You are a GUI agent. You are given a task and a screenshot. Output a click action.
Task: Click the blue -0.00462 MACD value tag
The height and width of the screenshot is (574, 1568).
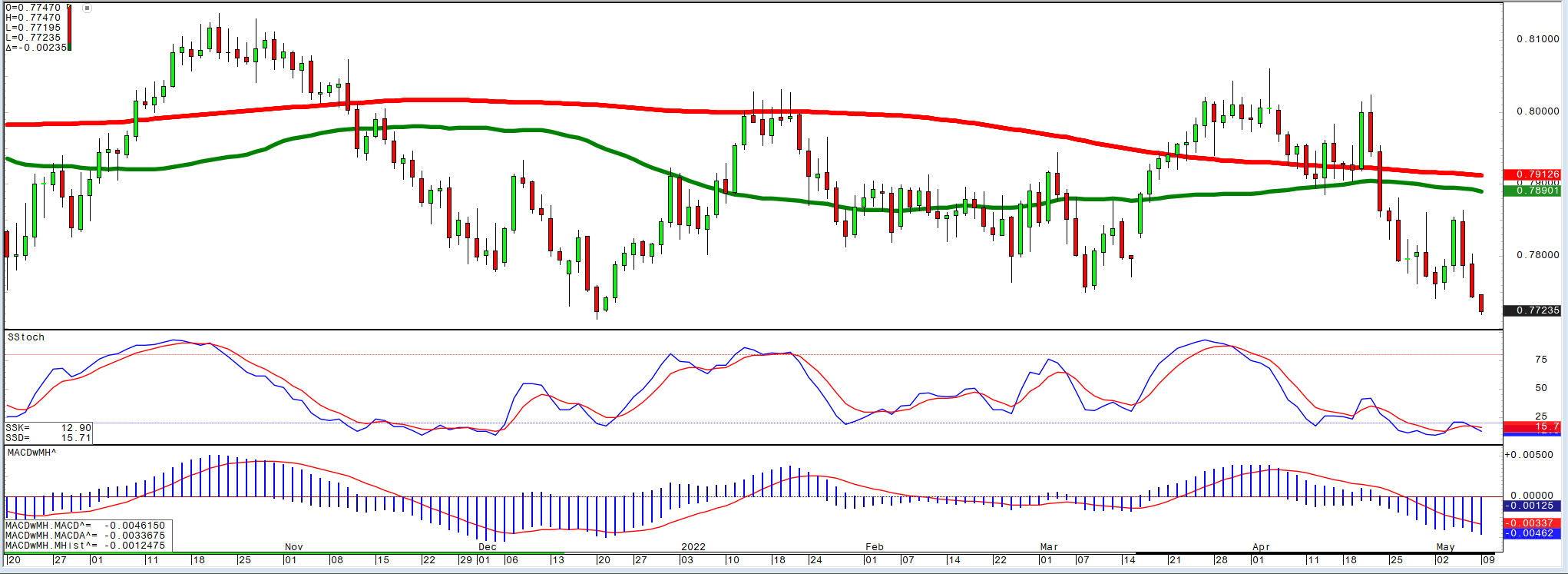click(x=1530, y=533)
